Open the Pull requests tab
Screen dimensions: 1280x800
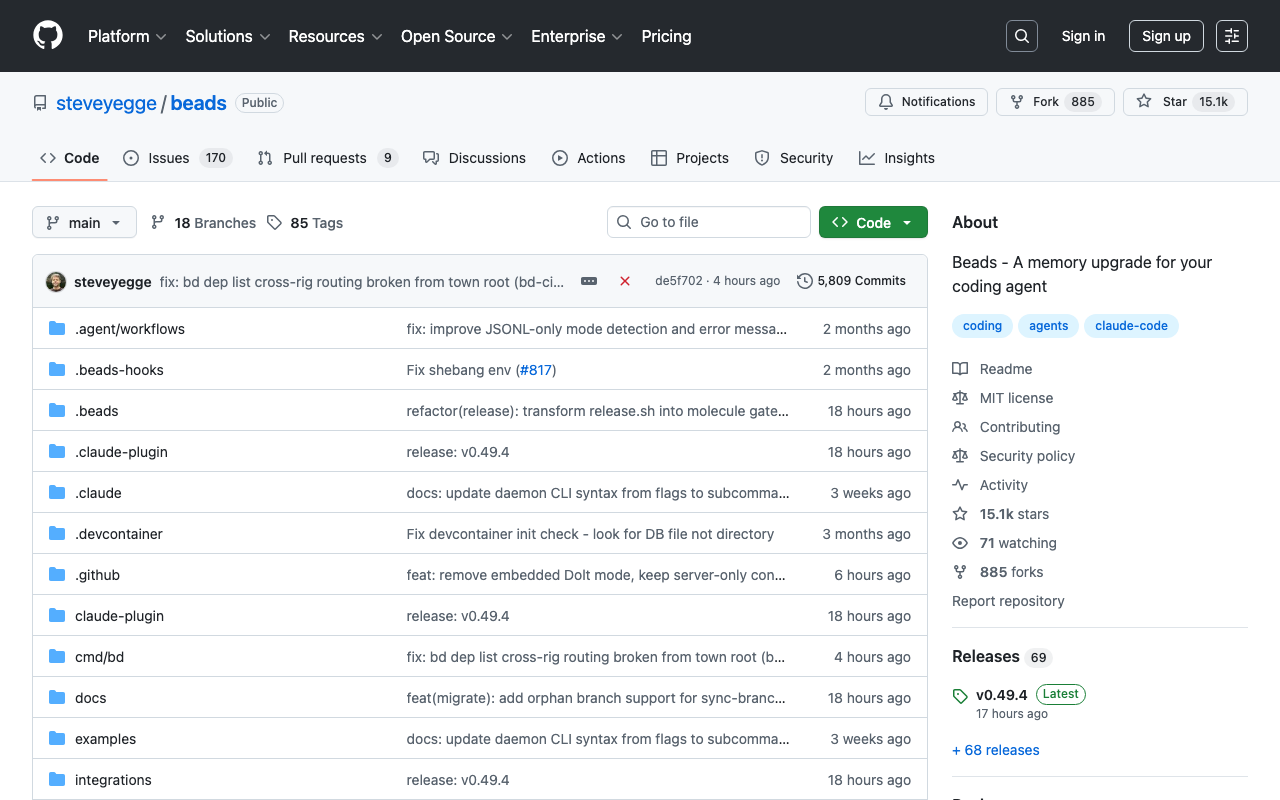pos(327,158)
